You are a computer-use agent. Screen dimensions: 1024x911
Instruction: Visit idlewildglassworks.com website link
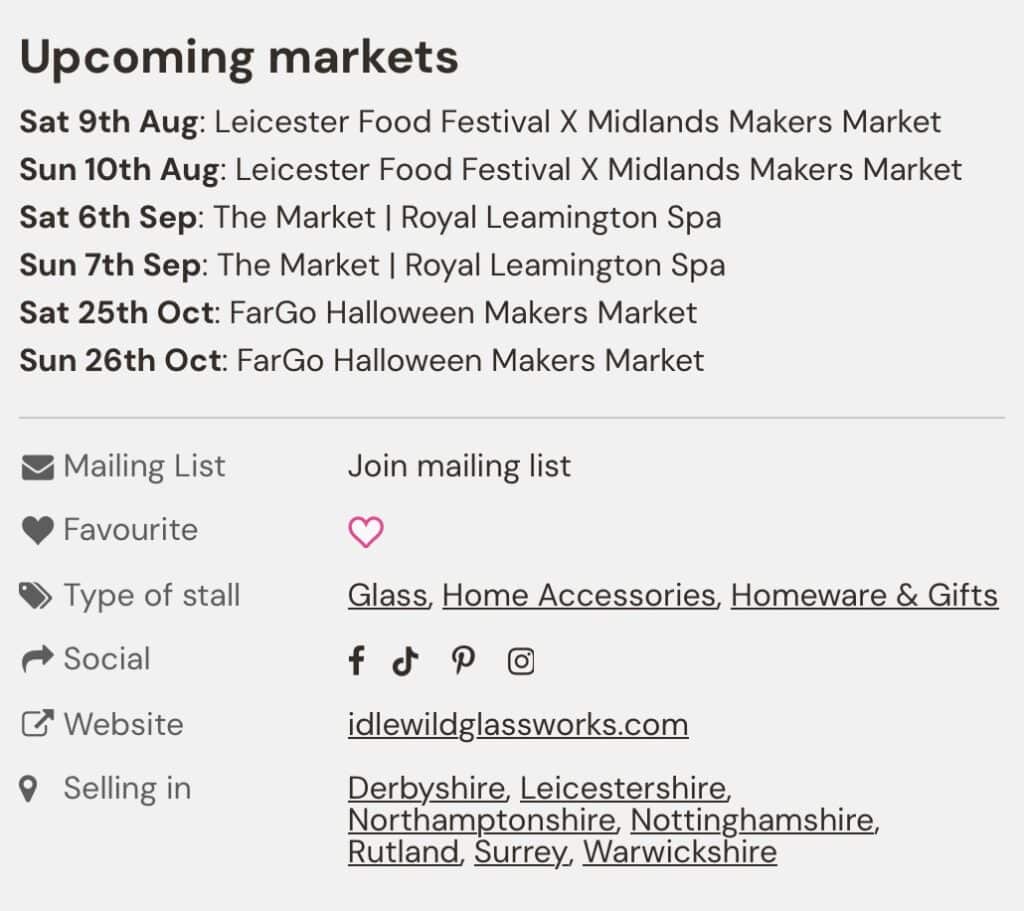pos(517,724)
